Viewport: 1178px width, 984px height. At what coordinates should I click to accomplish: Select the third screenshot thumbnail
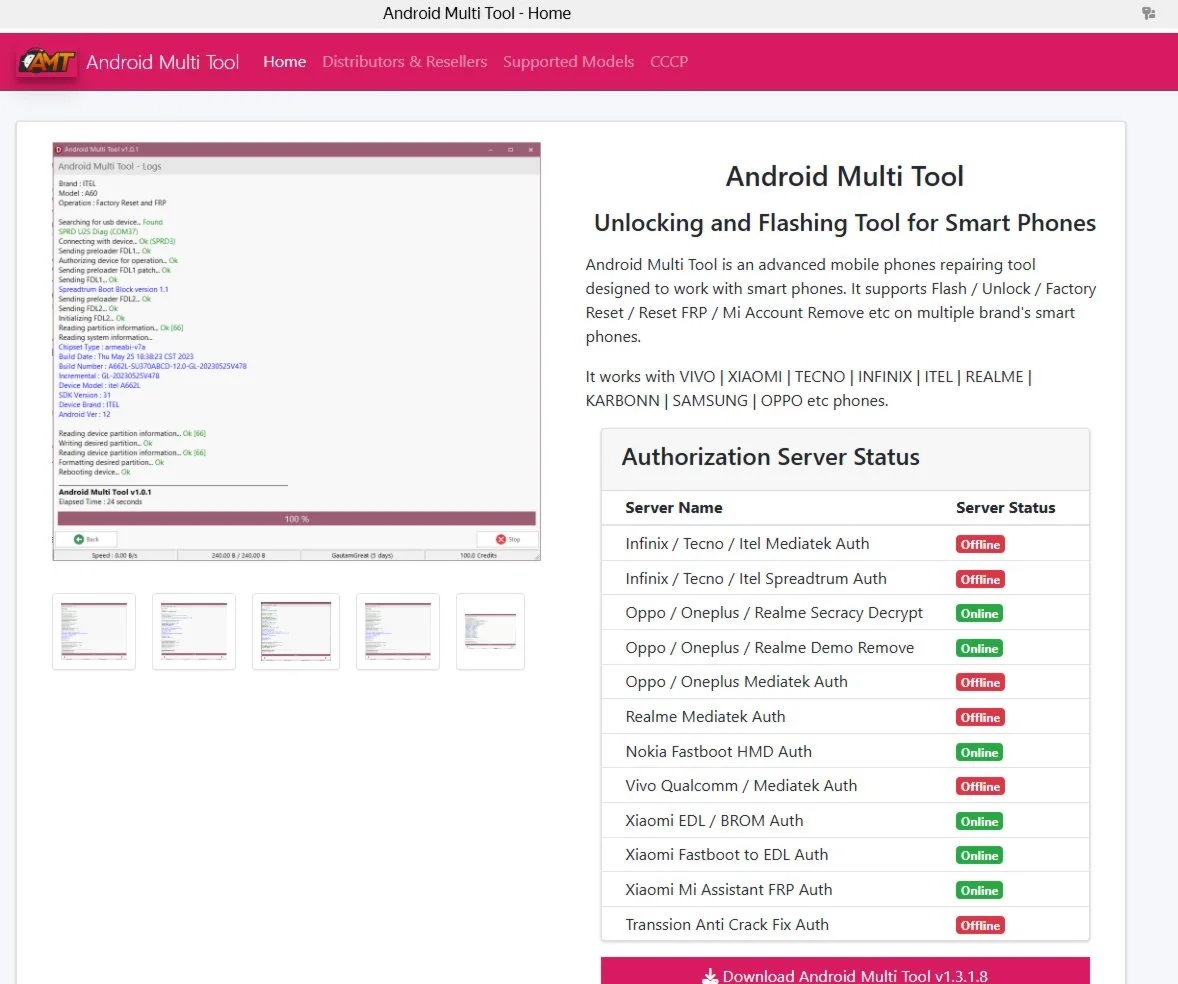coord(296,631)
